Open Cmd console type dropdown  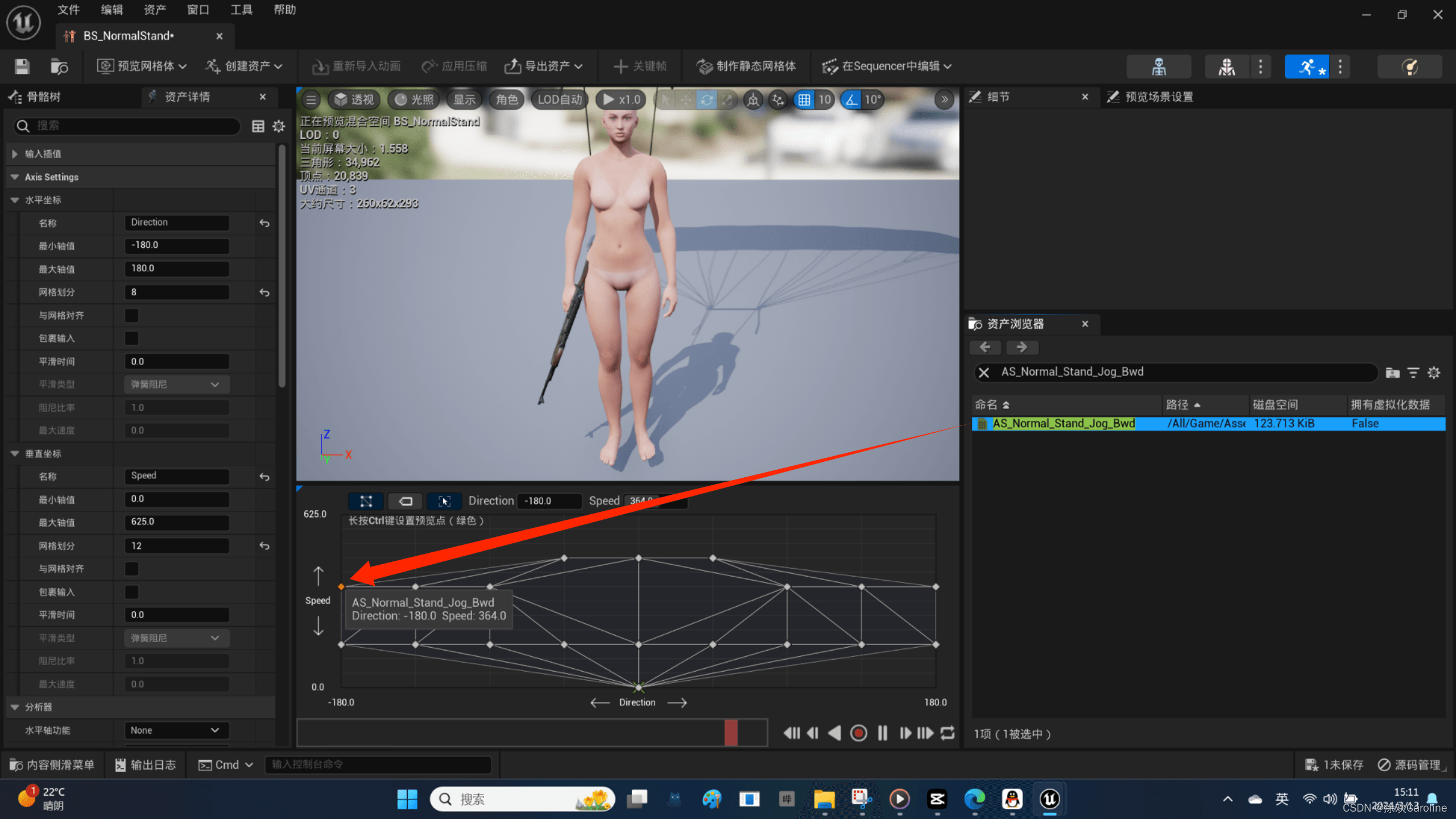tap(225, 765)
